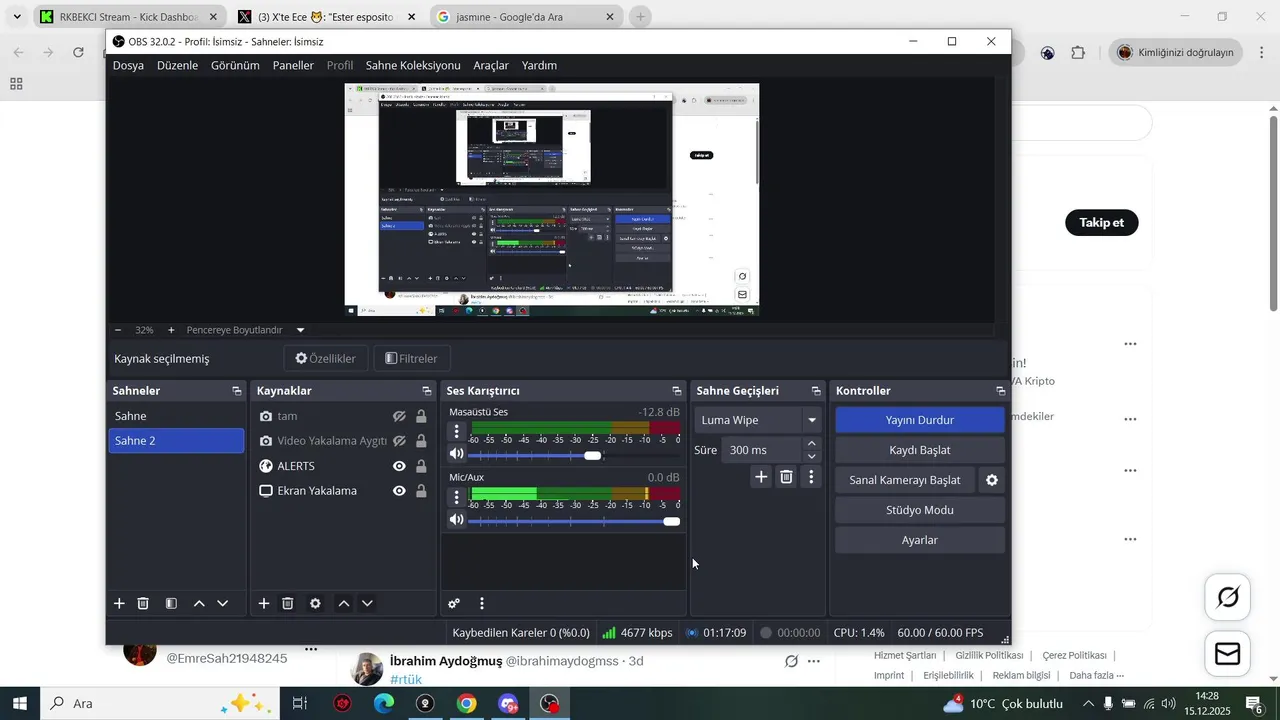This screenshot has width=1280, height=720.
Task: Open Araçlar menu
Action: pos(491,65)
